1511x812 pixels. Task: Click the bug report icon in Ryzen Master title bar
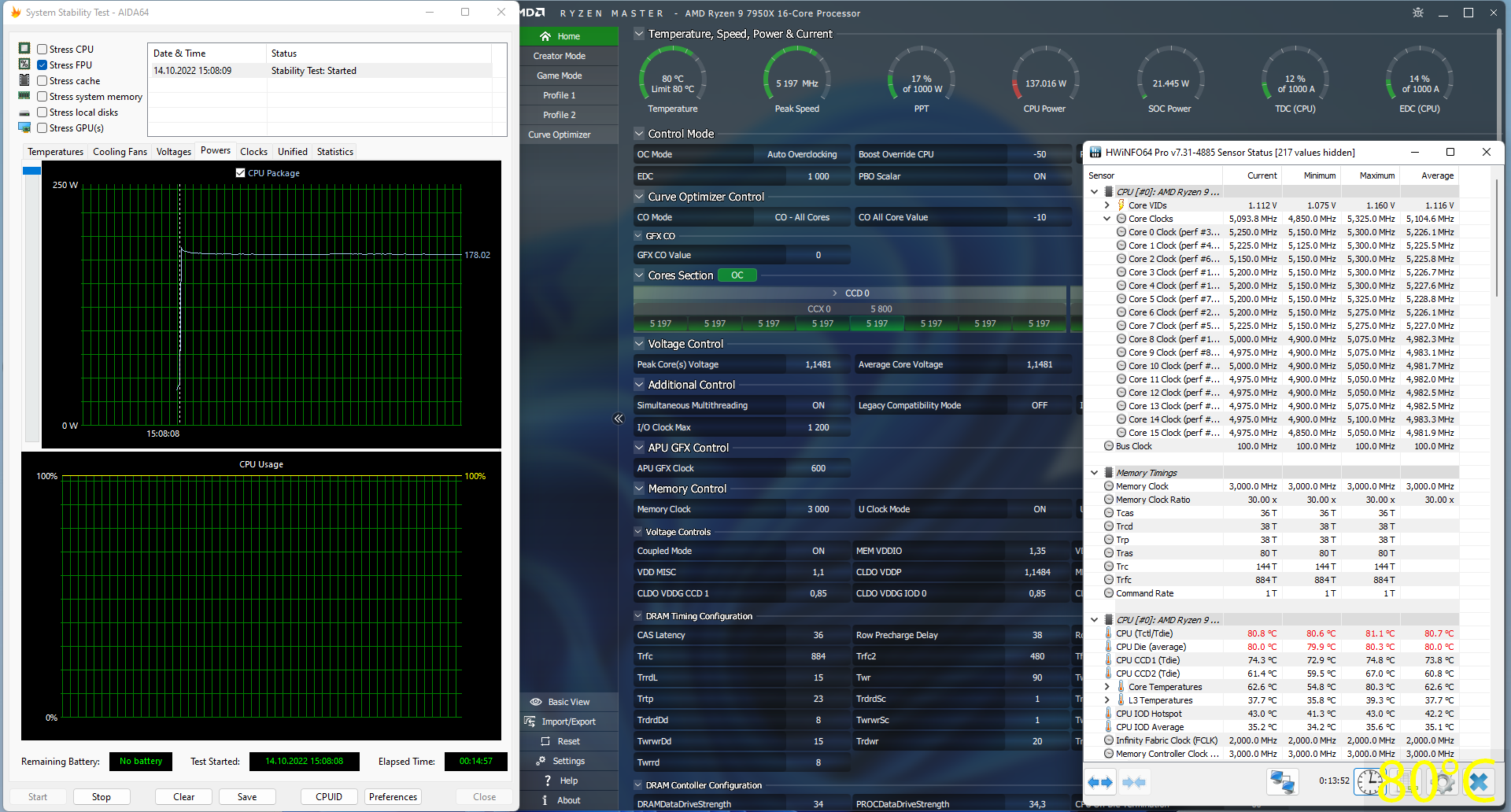point(1418,13)
